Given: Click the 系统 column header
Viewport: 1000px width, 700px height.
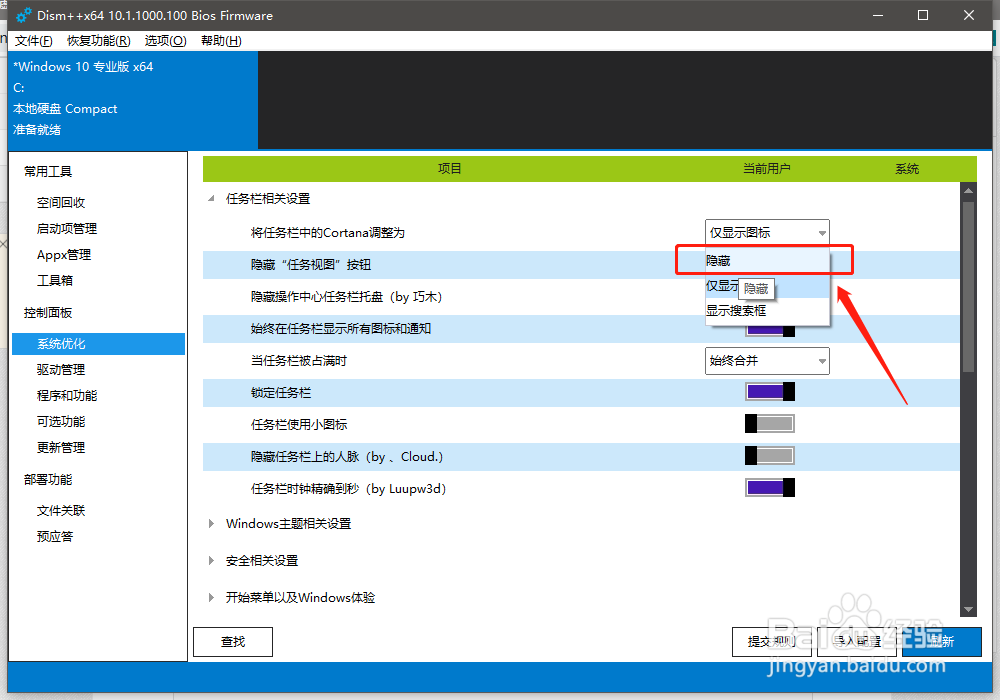Looking at the screenshot, I should 907,169.
